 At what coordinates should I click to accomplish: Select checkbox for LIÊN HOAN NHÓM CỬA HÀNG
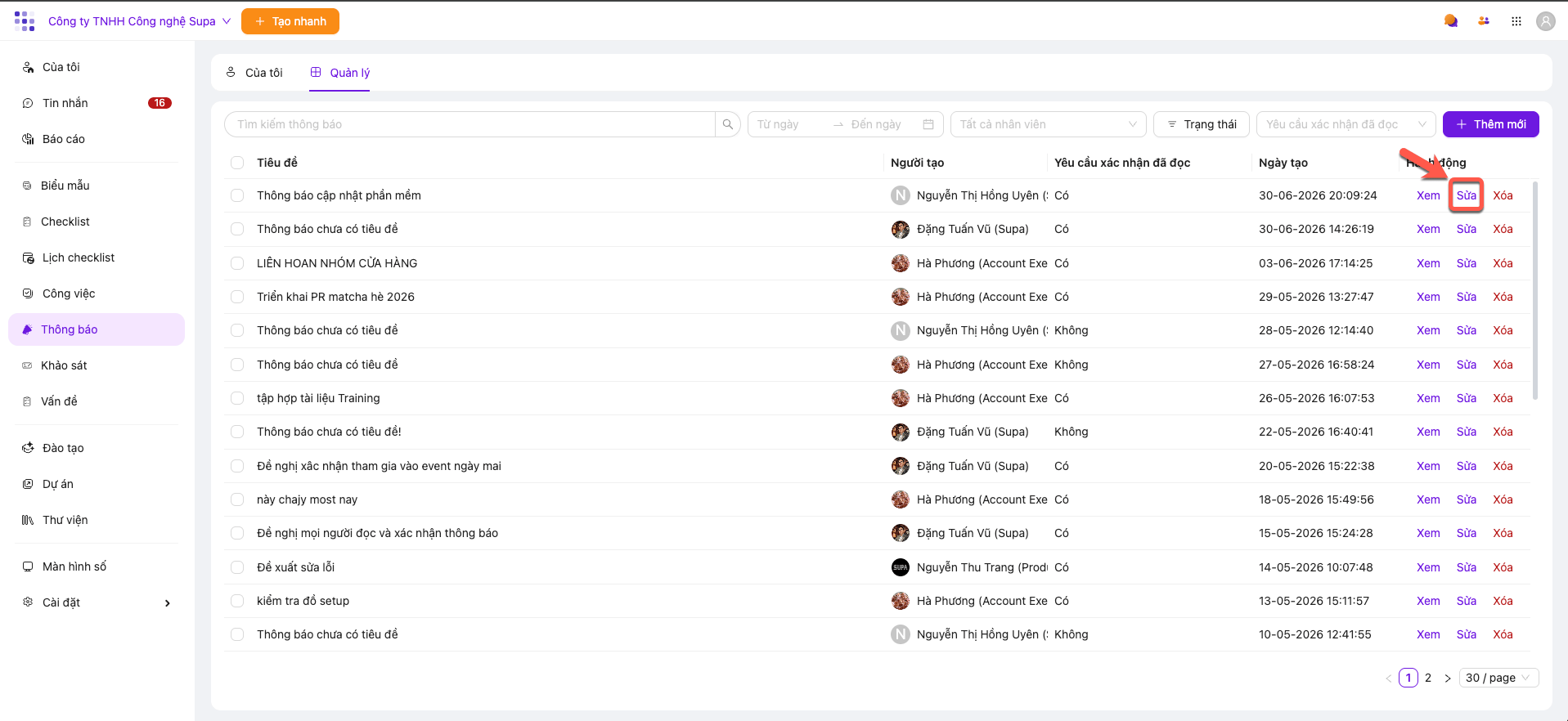[237, 263]
